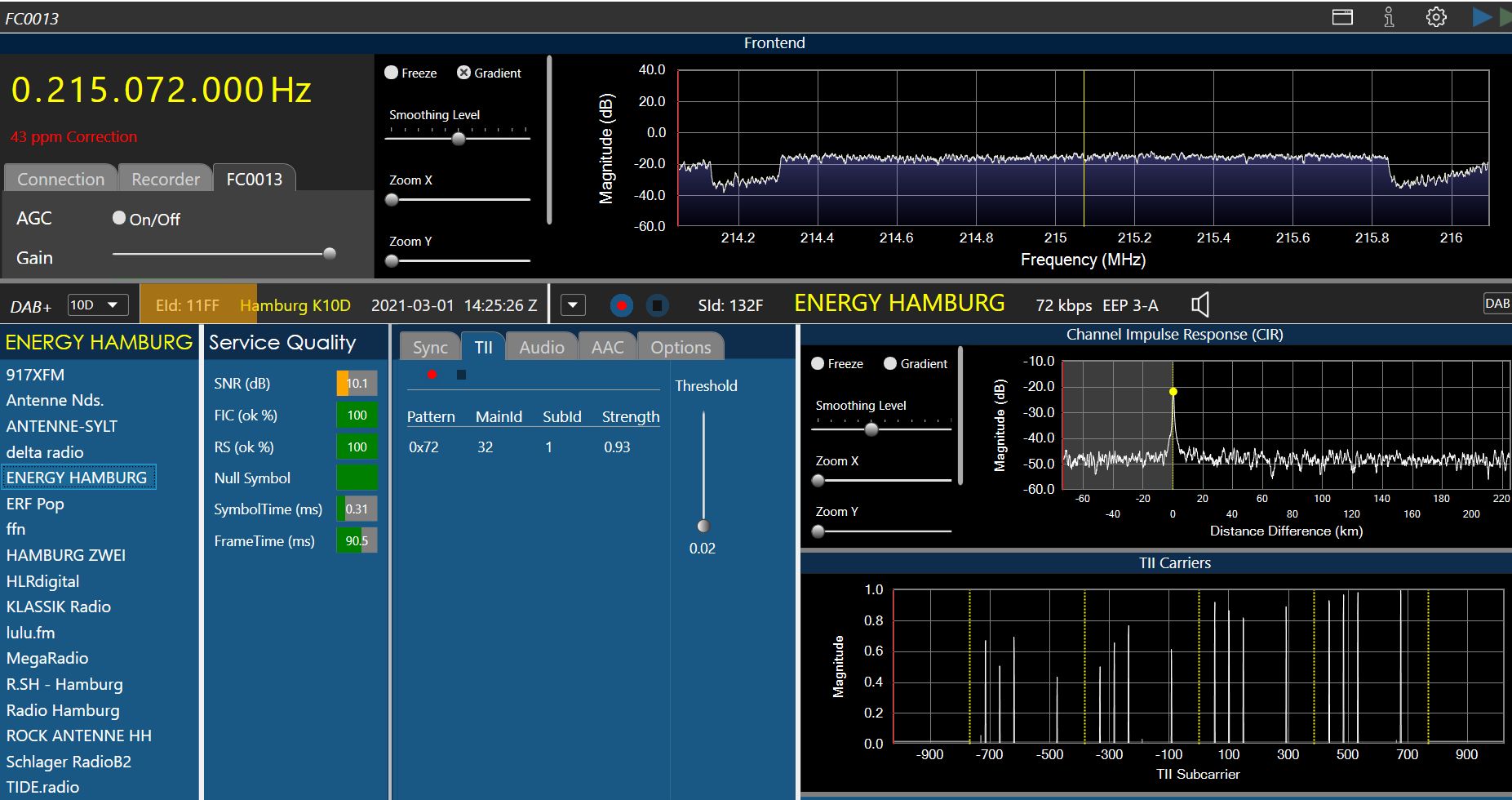Expand the dropdown arrow before record button
Viewport: 1512px width, 800px height.
(x=573, y=305)
